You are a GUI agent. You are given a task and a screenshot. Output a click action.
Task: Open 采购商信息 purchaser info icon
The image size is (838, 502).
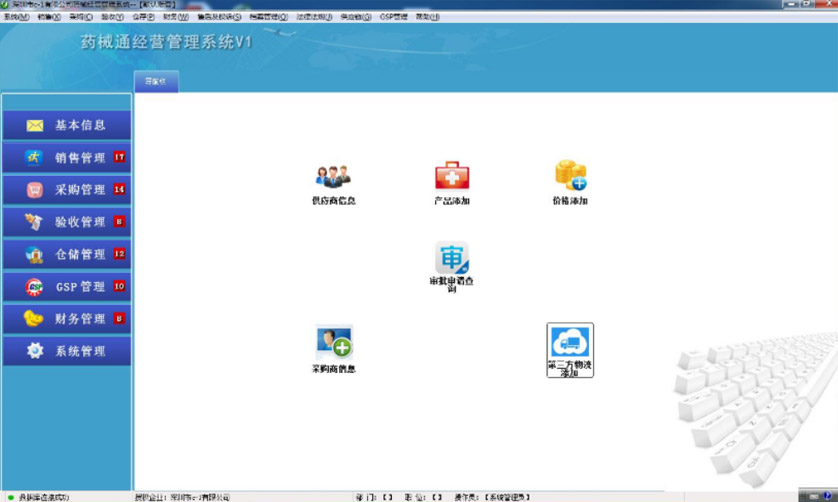tap(333, 342)
